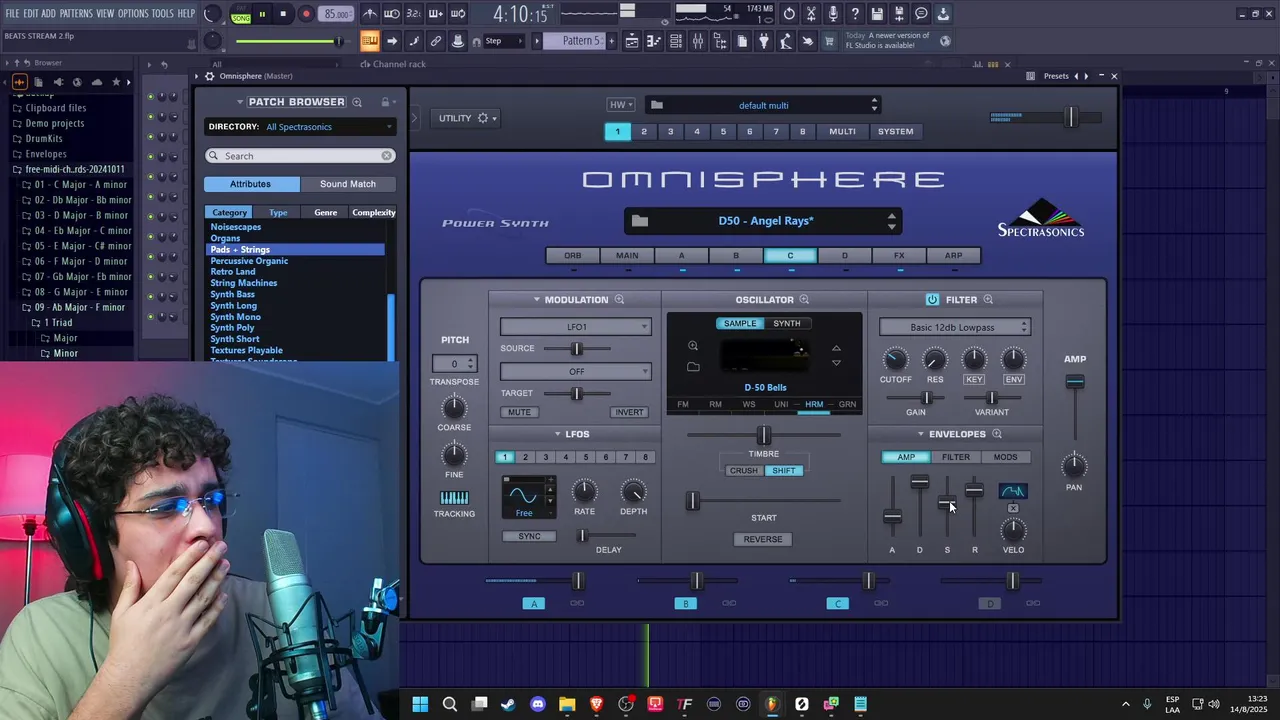This screenshot has height=720, width=1280.
Task: Select the Synth Bass category
Action: [232, 294]
